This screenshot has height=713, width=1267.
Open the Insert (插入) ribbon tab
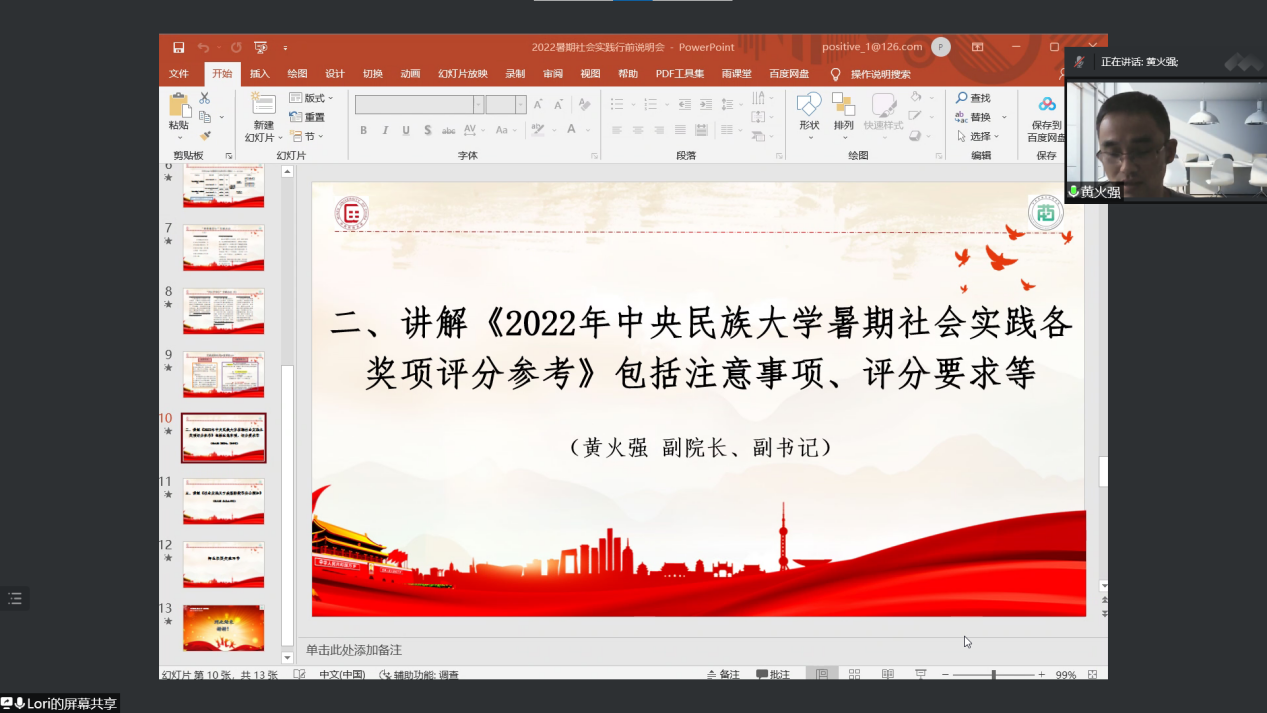[x=259, y=74]
